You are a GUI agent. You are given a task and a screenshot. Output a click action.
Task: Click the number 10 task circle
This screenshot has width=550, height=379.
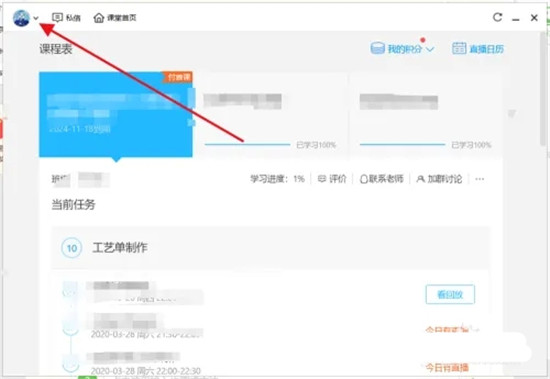(72, 248)
